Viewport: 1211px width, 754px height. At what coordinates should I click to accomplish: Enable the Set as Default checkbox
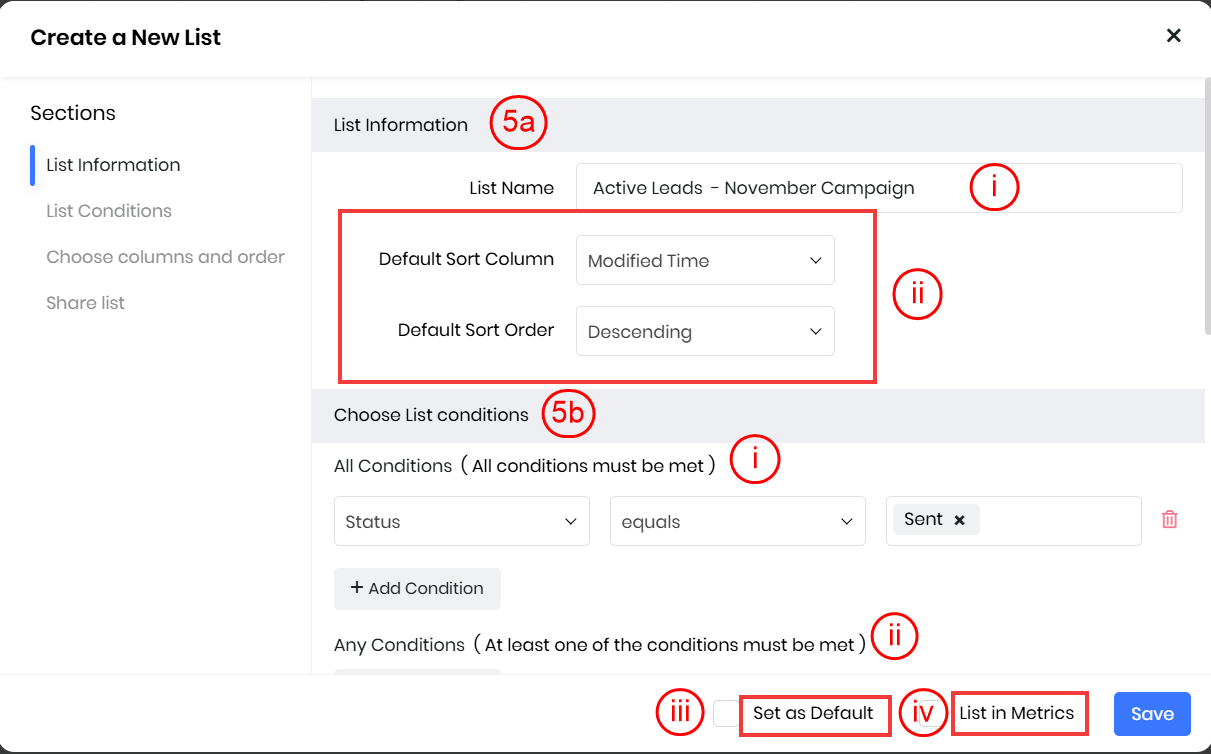pyautogui.click(x=726, y=713)
